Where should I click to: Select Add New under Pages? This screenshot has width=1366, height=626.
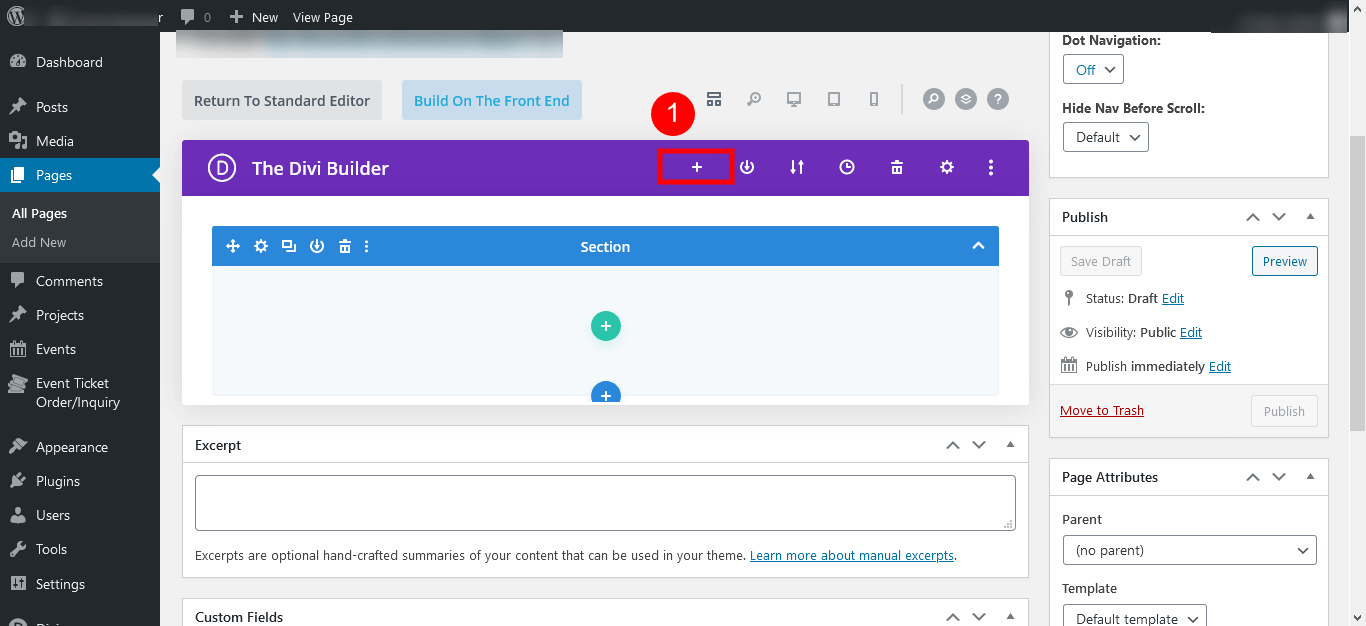click(39, 242)
